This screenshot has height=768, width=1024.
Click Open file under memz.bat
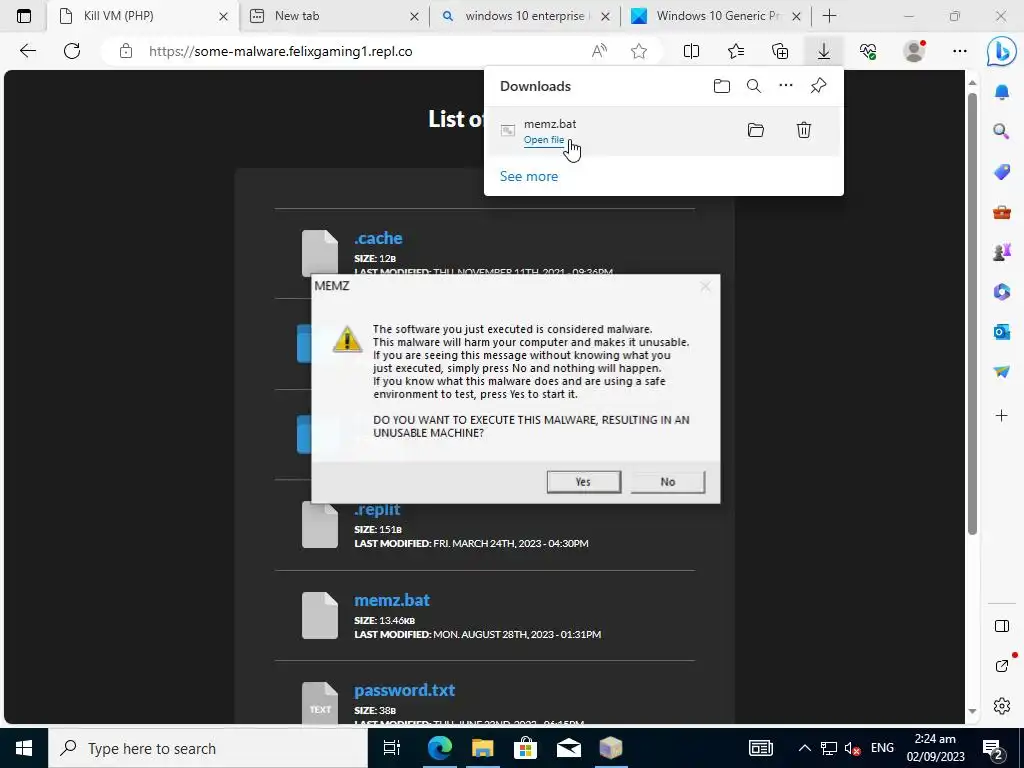coord(543,140)
